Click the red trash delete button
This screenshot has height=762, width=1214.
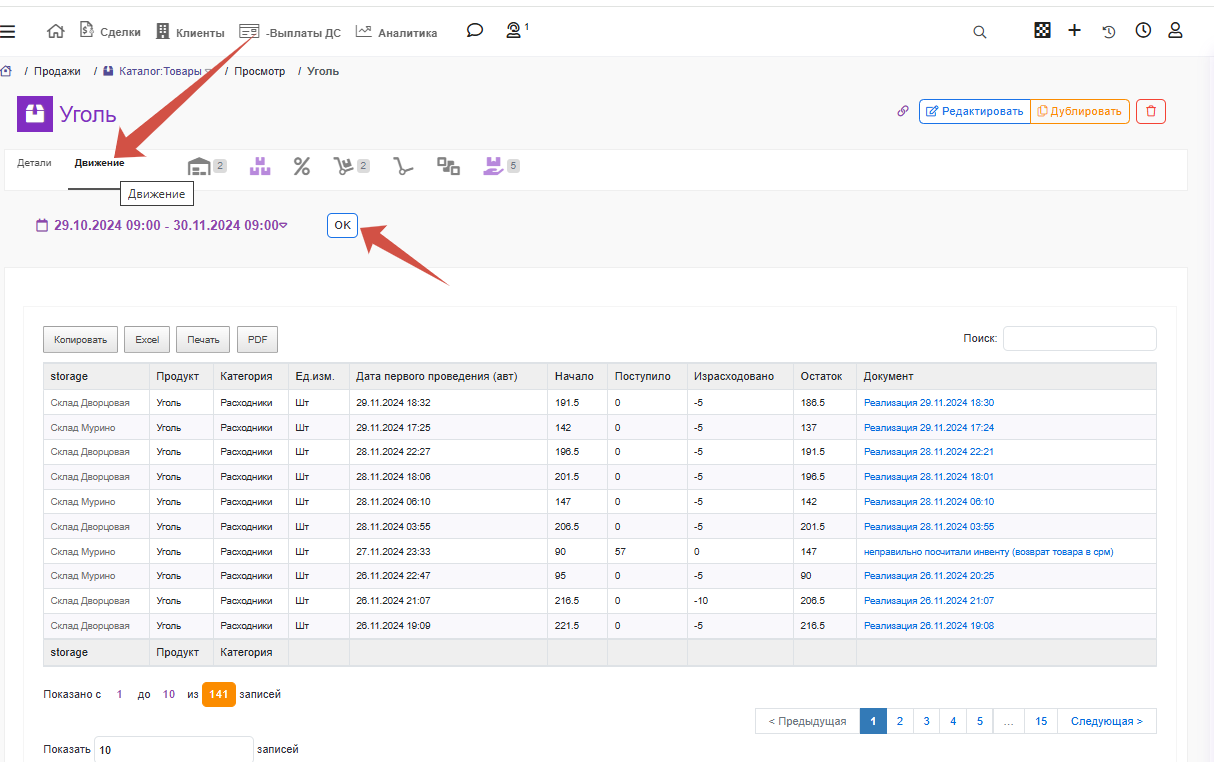click(1150, 111)
